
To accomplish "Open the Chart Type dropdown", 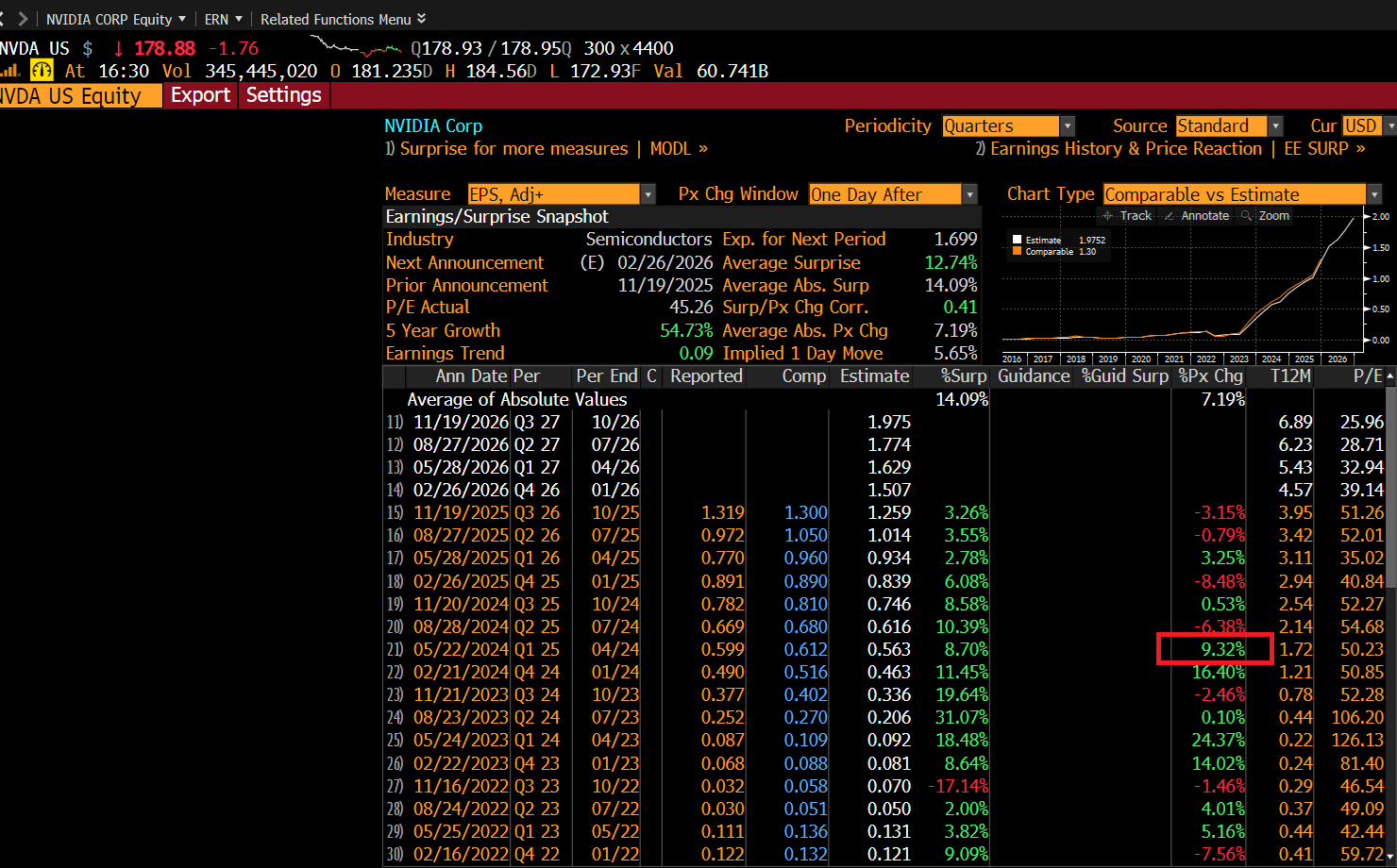I will coord(1374,194).
